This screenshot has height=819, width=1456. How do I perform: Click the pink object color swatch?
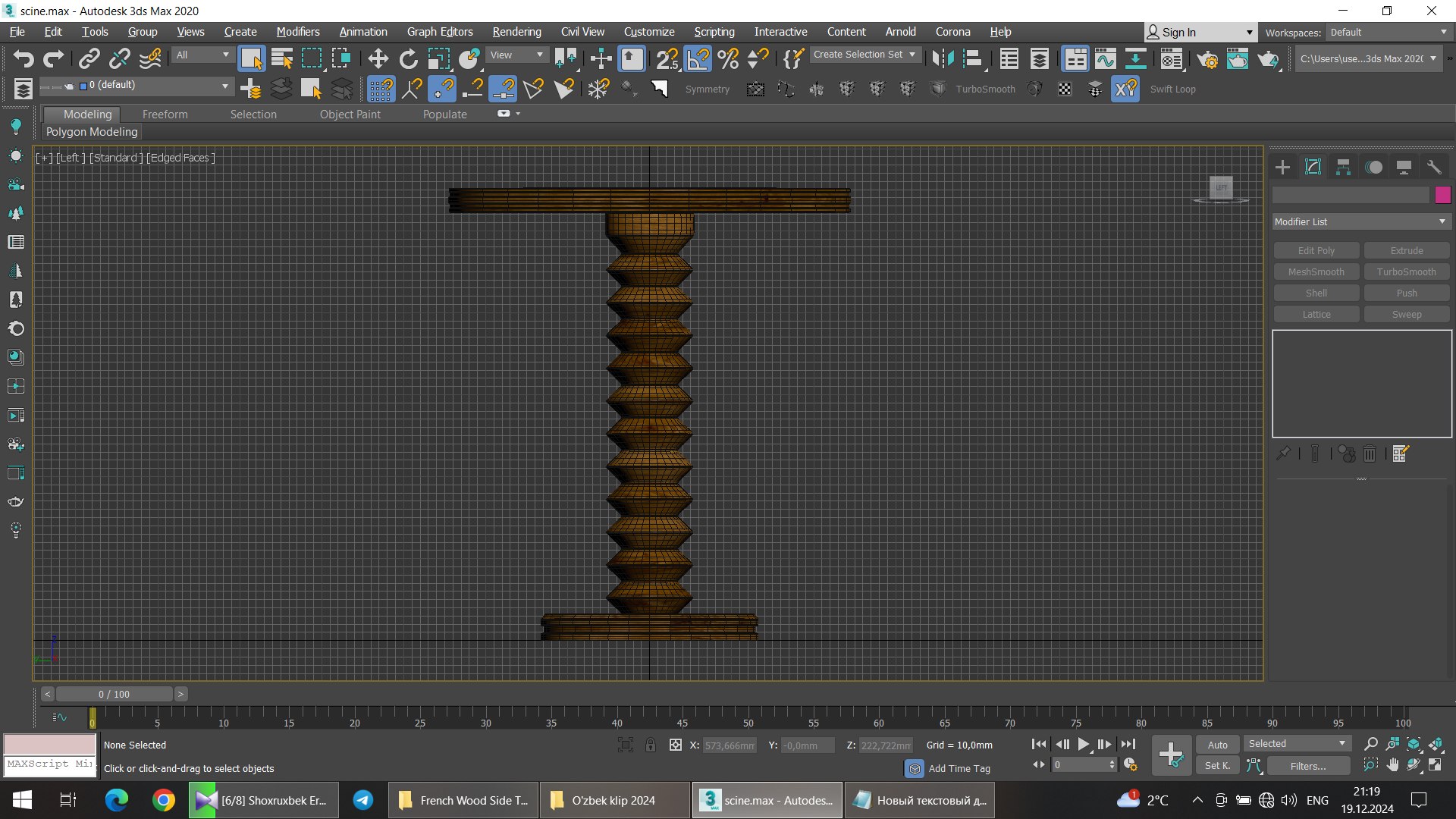tap(1442, 195)
